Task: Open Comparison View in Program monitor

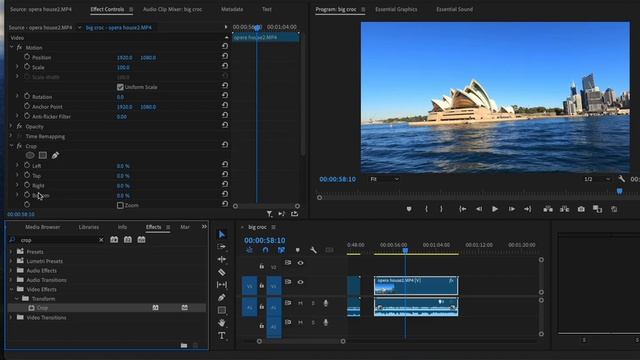Action: coord(597,209)
